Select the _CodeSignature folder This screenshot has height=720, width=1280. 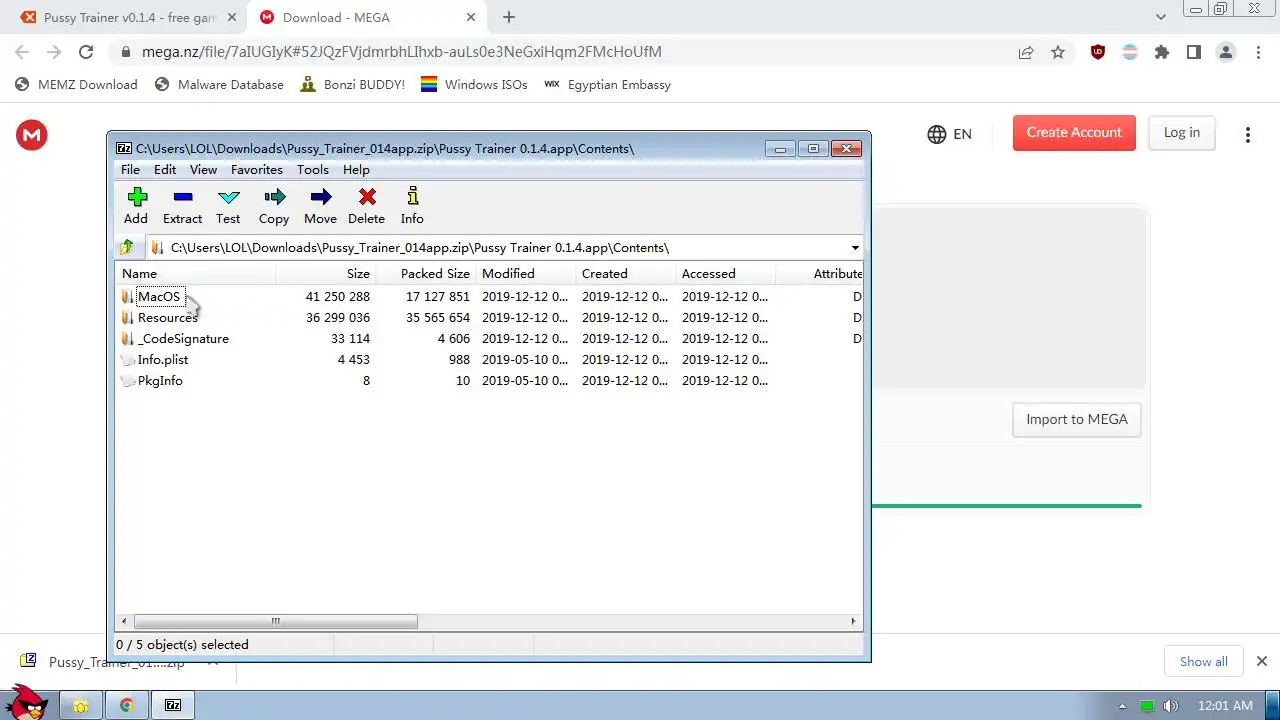pyautogui.click(x=183, y=339)
